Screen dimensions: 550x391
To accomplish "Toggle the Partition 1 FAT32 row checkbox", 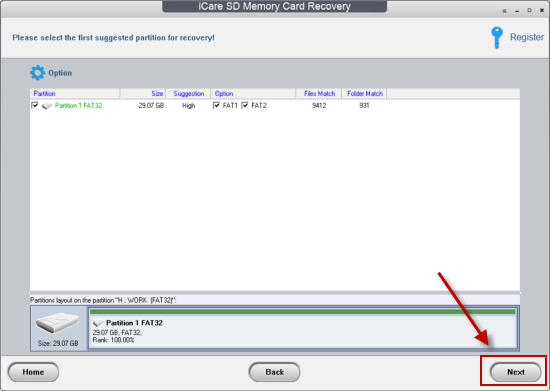I will (x=35, y=105).
